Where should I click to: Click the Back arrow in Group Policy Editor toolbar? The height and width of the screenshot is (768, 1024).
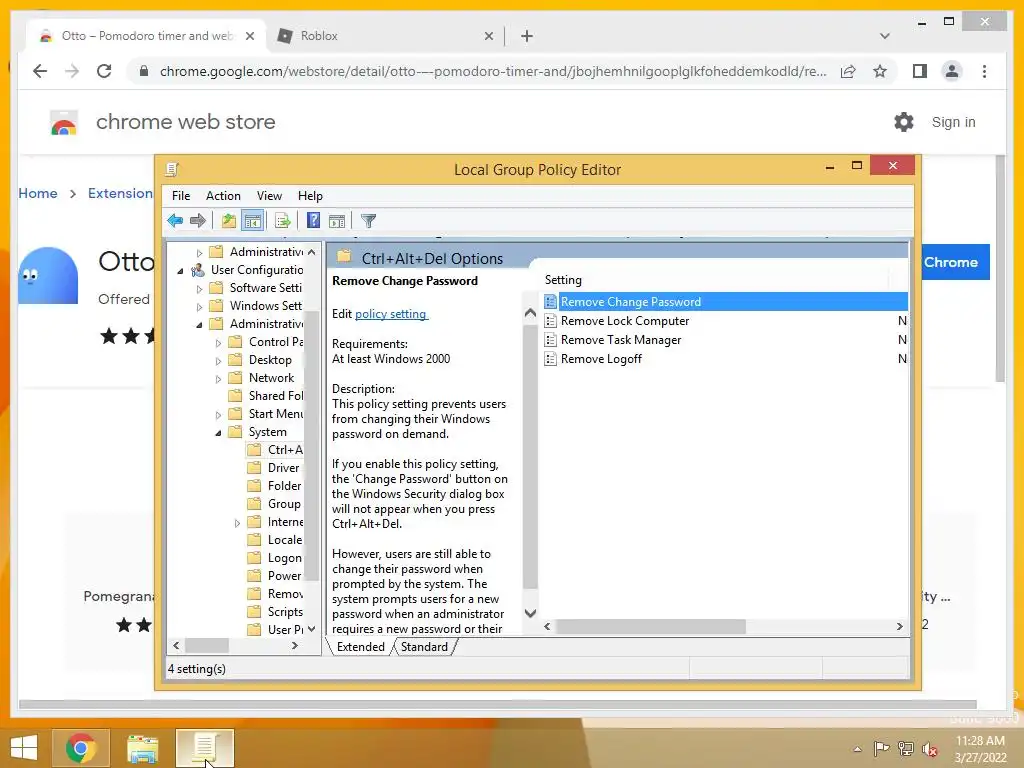[175, 221]
